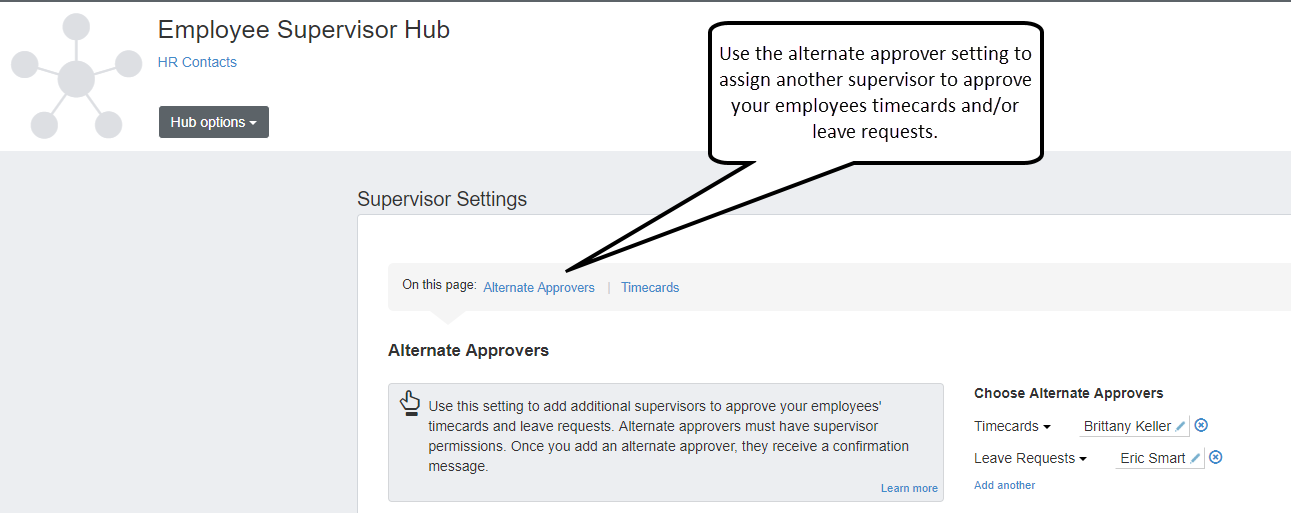Expand the Timecards approver type dropdown
Image resolution: width=1291 pixels, height=513 pixels.
pos(1012,426)
